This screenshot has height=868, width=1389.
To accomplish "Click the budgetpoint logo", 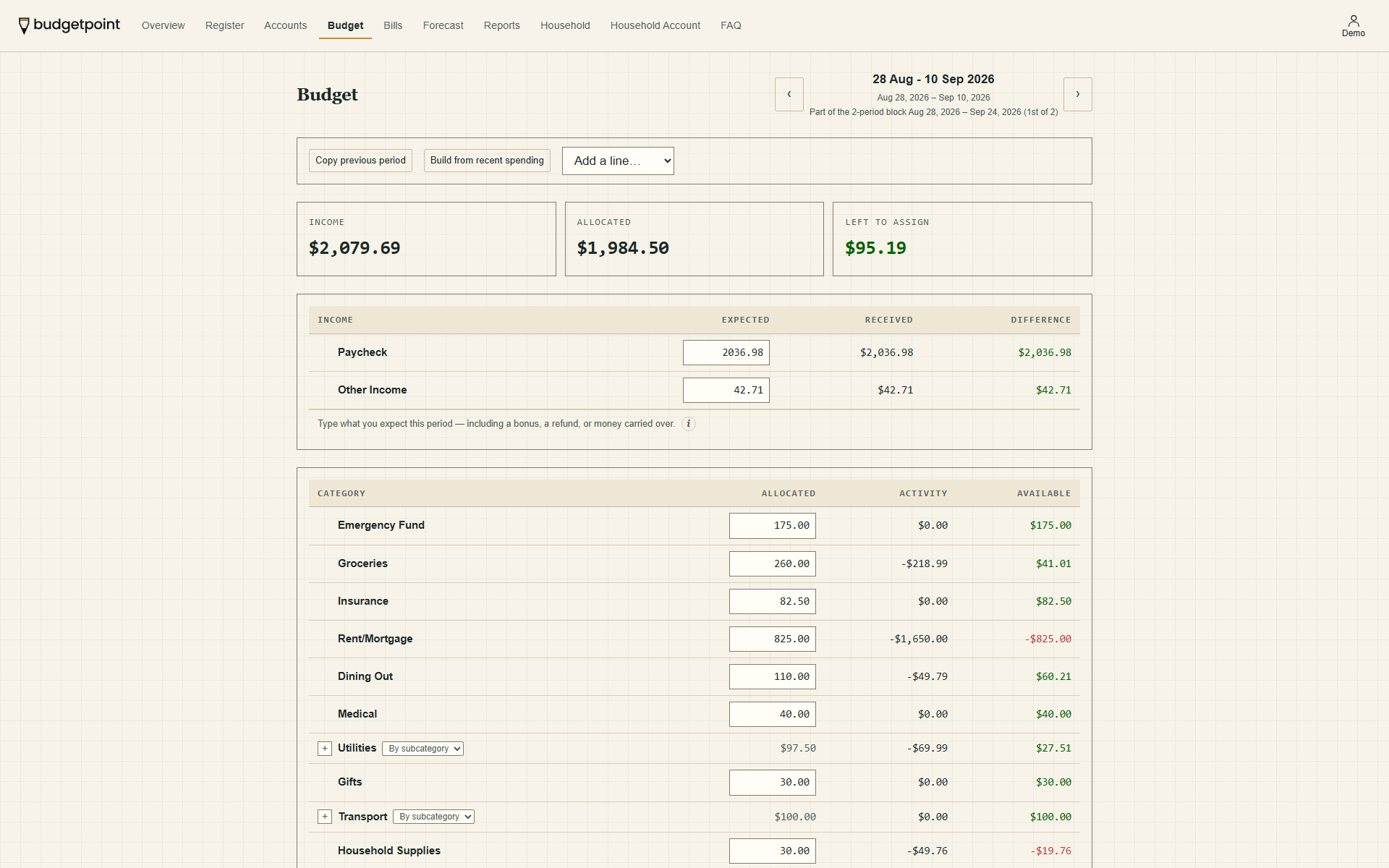I will point(69,25).
